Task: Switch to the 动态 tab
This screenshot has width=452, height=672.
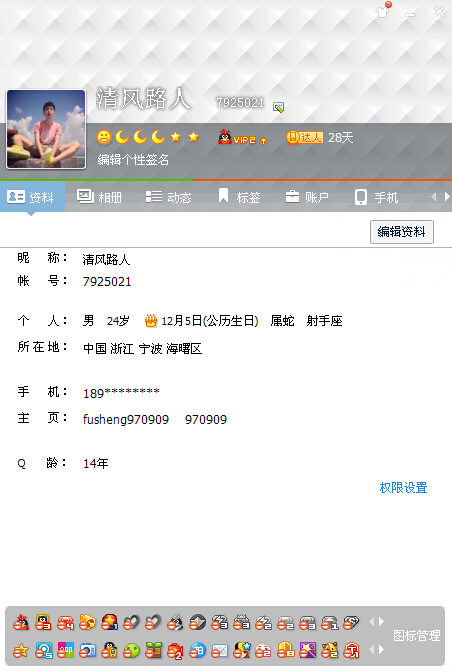Action: (x=168, y=197)
